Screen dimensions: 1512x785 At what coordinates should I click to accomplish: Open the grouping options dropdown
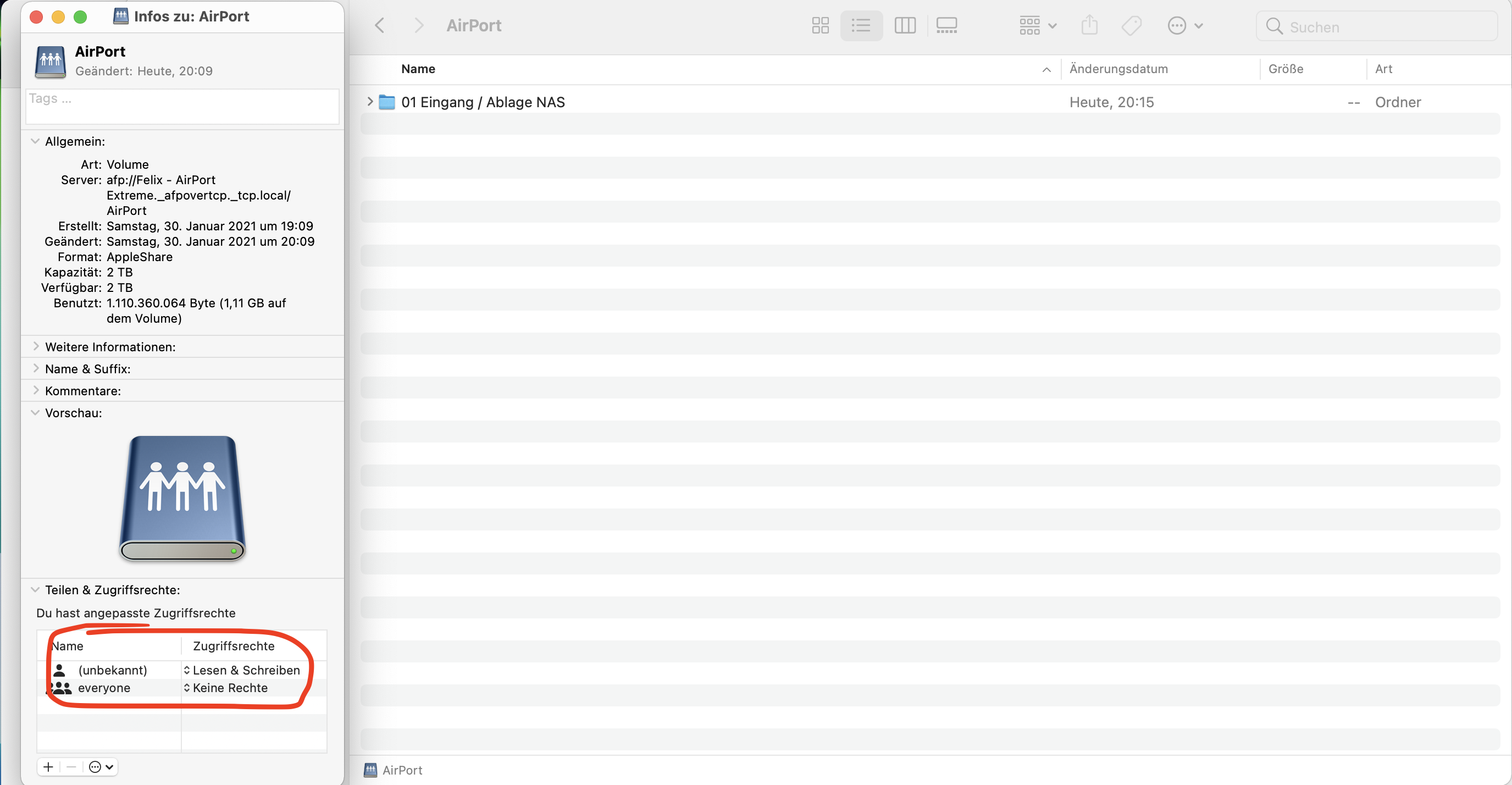[1038, 26]
